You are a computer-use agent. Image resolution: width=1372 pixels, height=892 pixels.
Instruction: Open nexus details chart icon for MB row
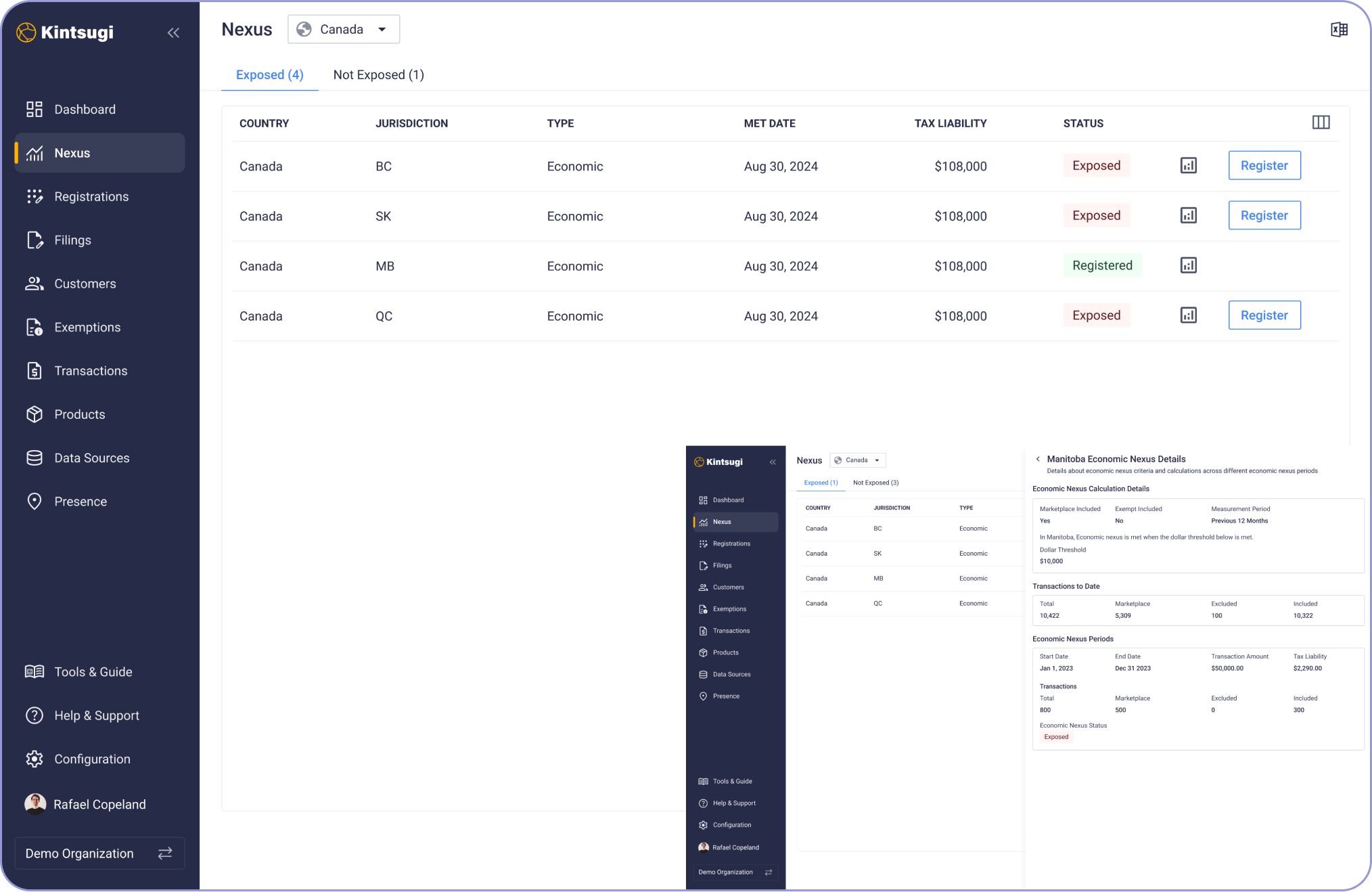(x=1188, y=265)
